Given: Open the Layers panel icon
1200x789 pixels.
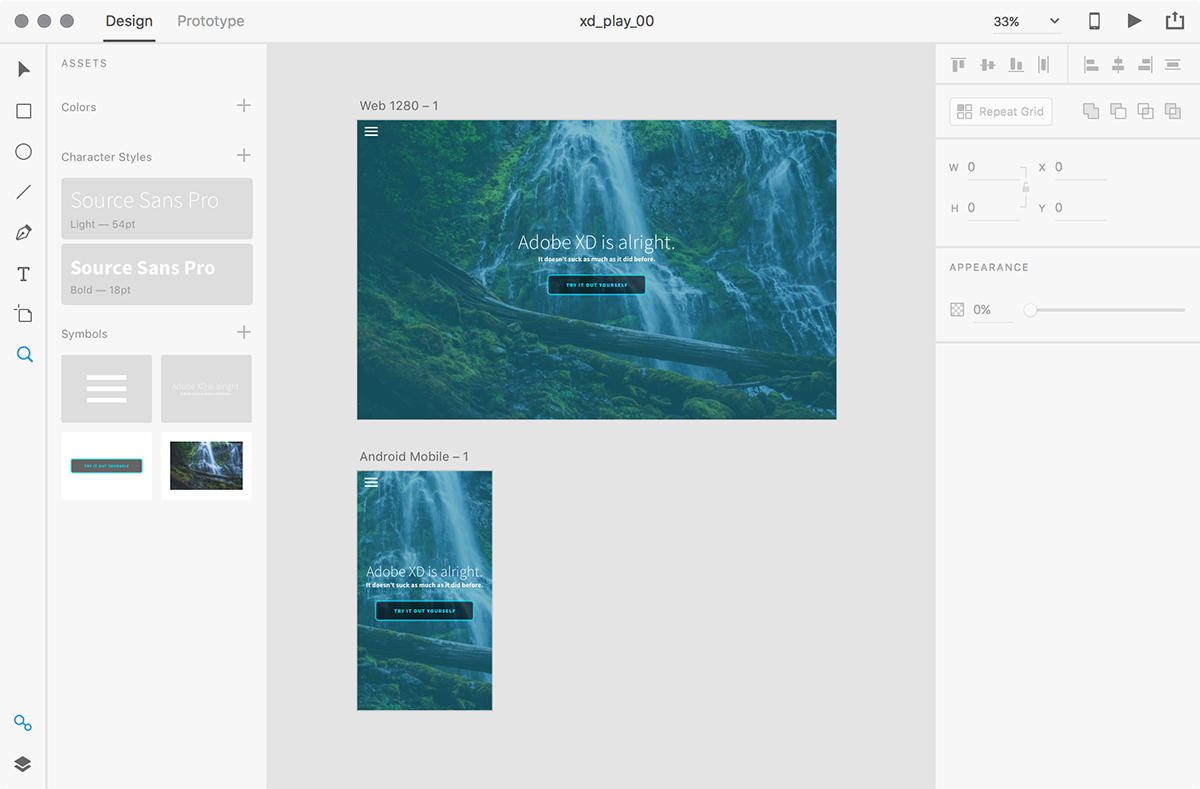Looking at the screenshot, I should pos(23,764).
